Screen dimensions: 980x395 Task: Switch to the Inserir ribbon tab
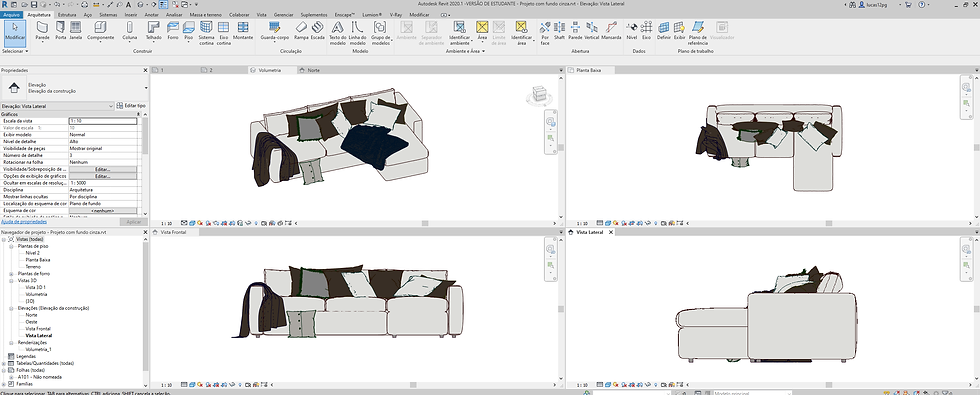(131, 14)
